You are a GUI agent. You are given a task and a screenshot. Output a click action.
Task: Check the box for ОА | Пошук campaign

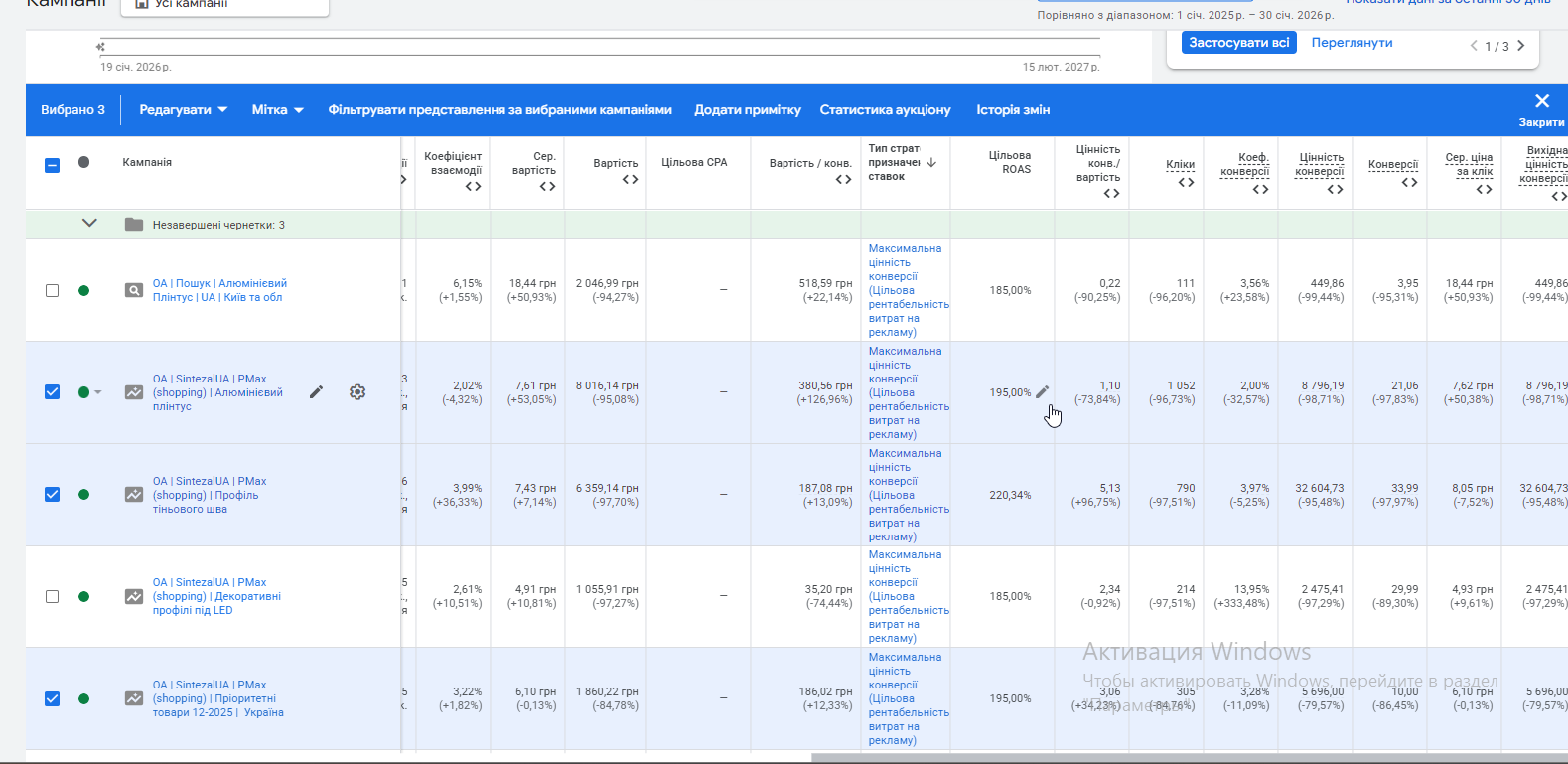tap(53, 291)
